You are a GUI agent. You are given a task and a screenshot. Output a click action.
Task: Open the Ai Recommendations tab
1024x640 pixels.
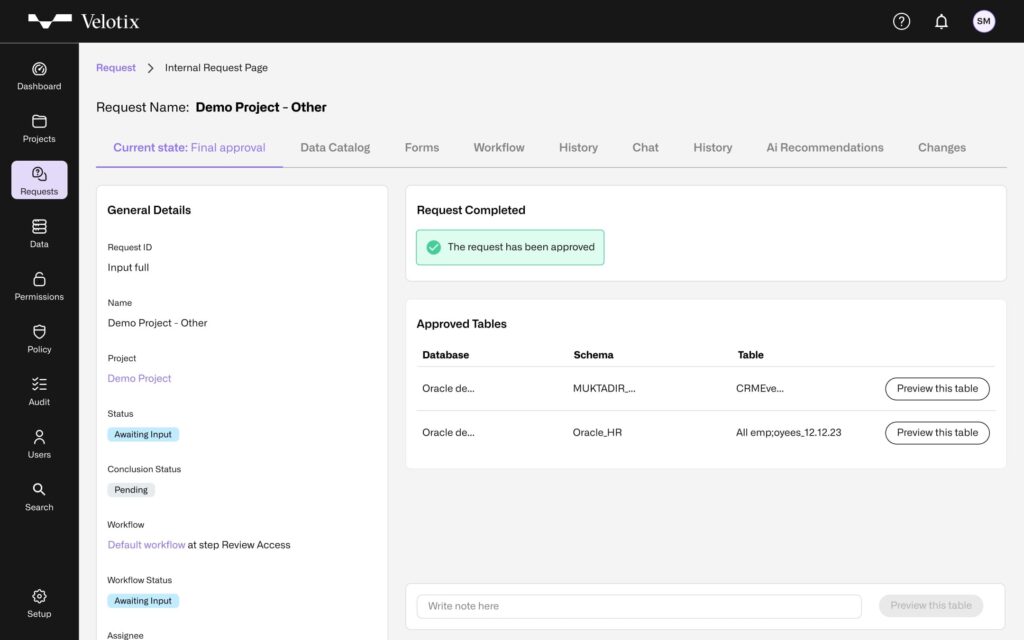(x=825, y=148)
